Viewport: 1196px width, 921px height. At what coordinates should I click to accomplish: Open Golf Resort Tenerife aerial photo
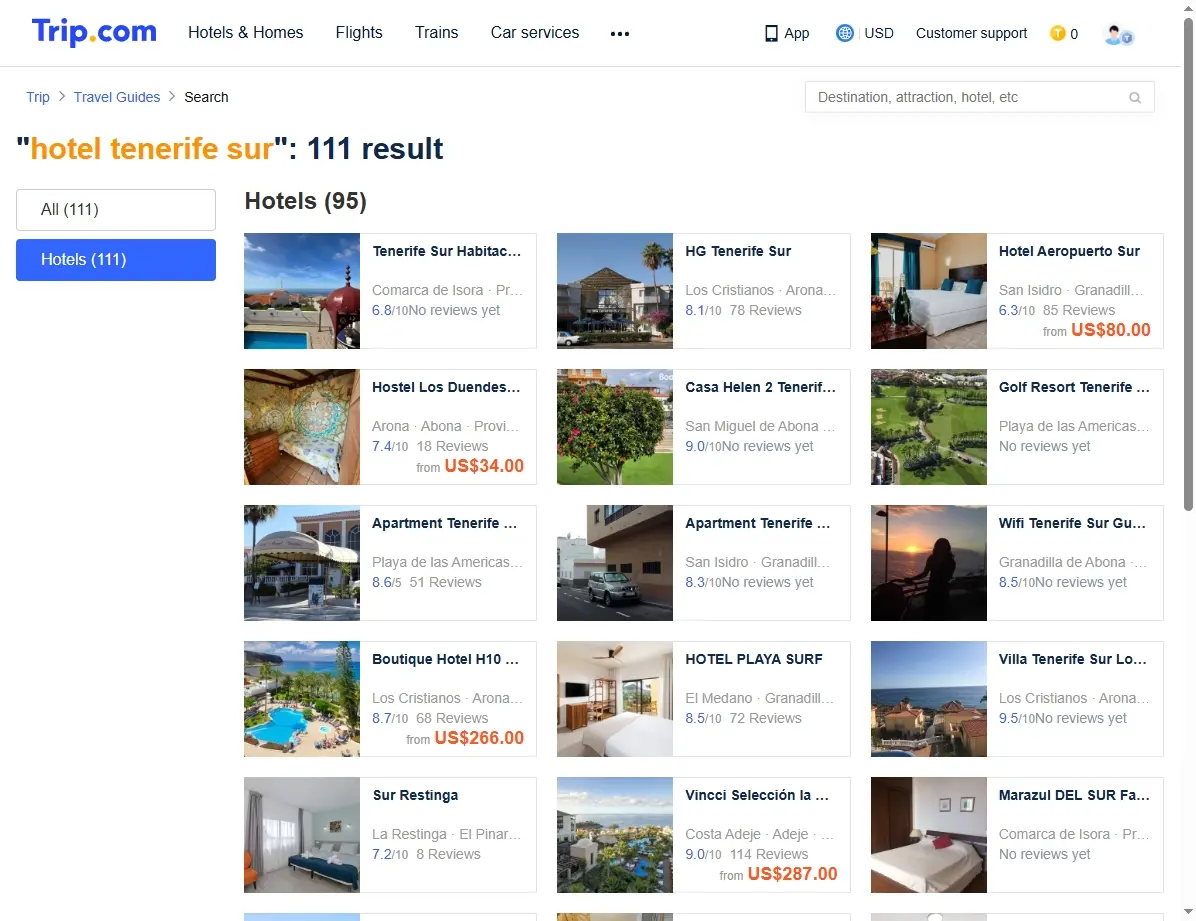coord(929,427)
